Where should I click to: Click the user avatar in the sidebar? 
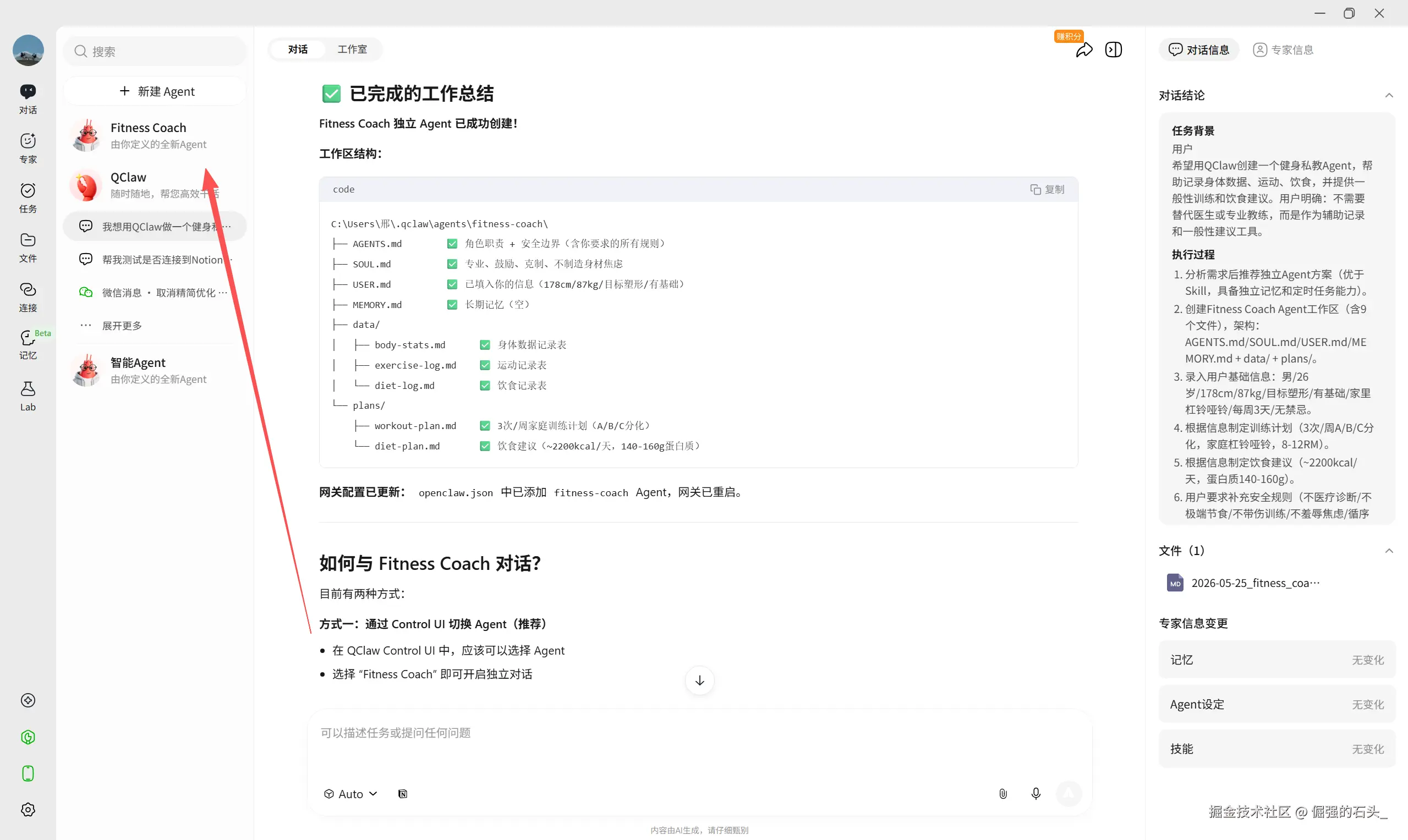click(x=28, y=50)
